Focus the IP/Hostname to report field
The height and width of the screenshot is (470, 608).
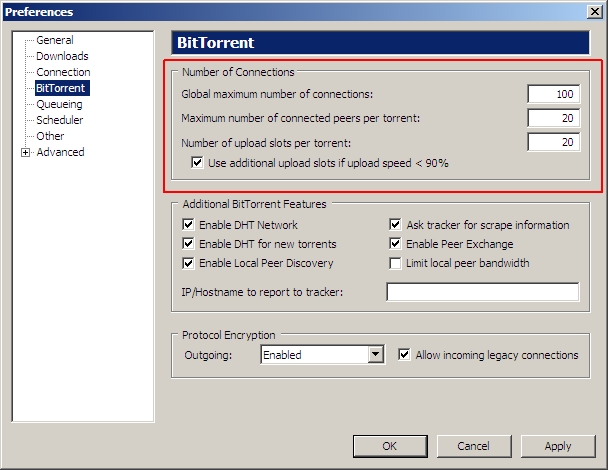click(x=483, y=292)
